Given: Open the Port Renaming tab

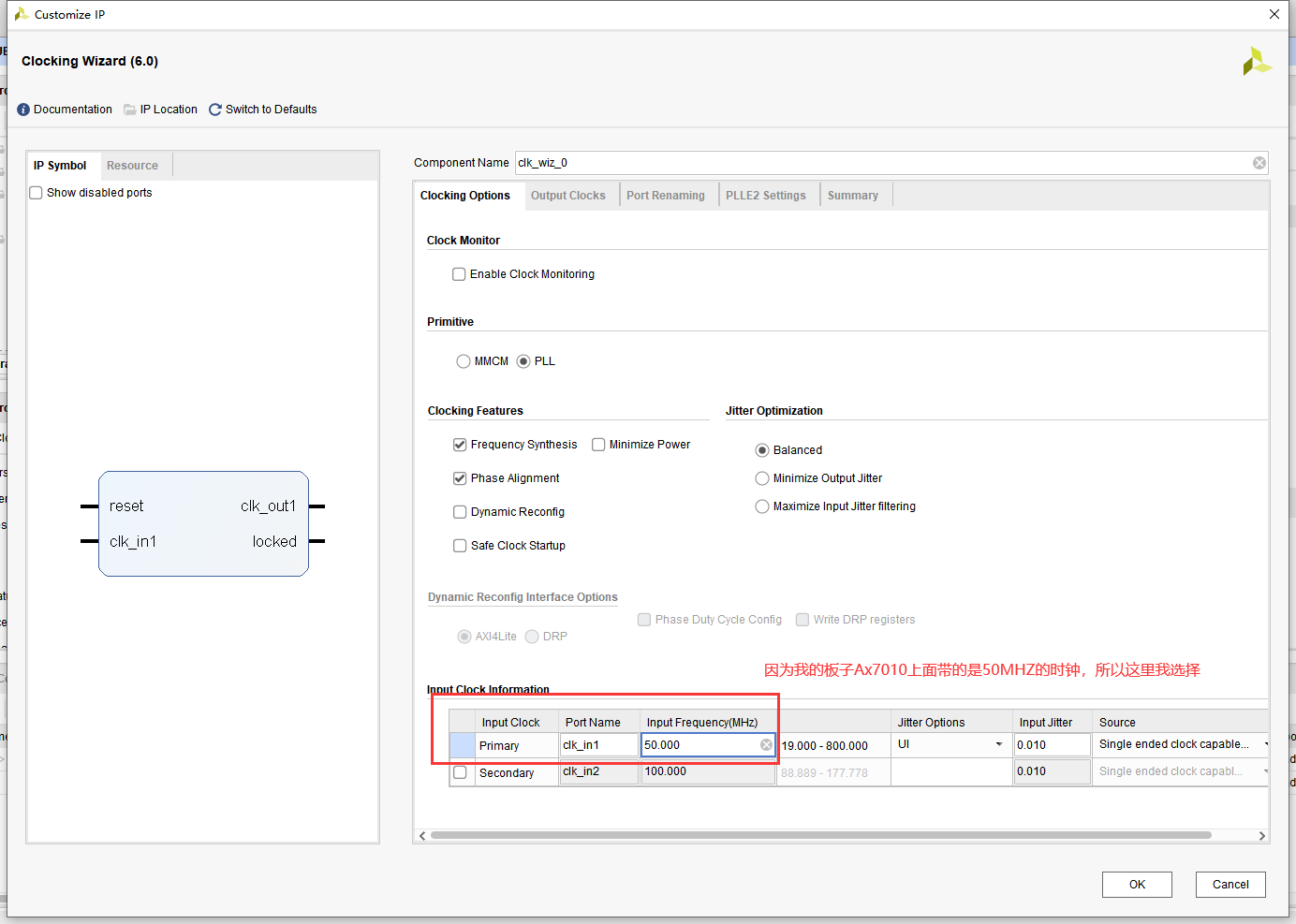Looking at the screenshot, I should tap(666, 196).
